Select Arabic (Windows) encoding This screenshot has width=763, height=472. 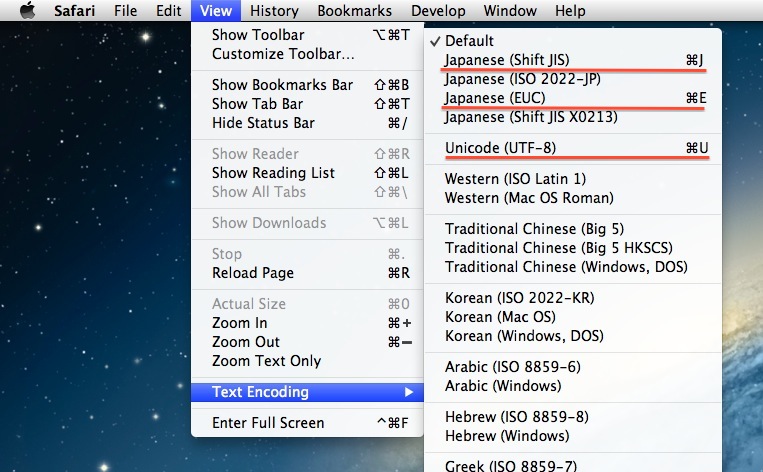click(573, 386)
